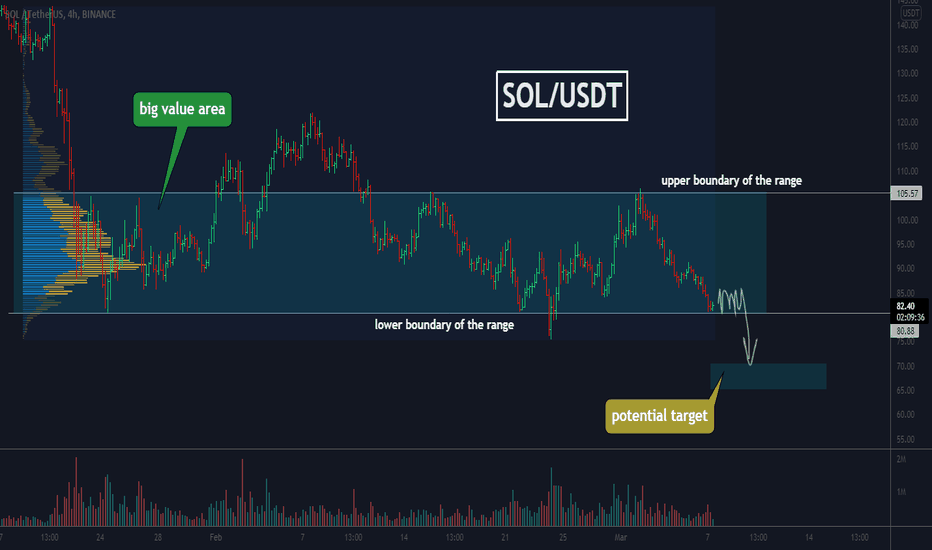Screen dimensions: 932x550
Task: Open the USDT currency selector on price axis
Action: tap(911, 13)
